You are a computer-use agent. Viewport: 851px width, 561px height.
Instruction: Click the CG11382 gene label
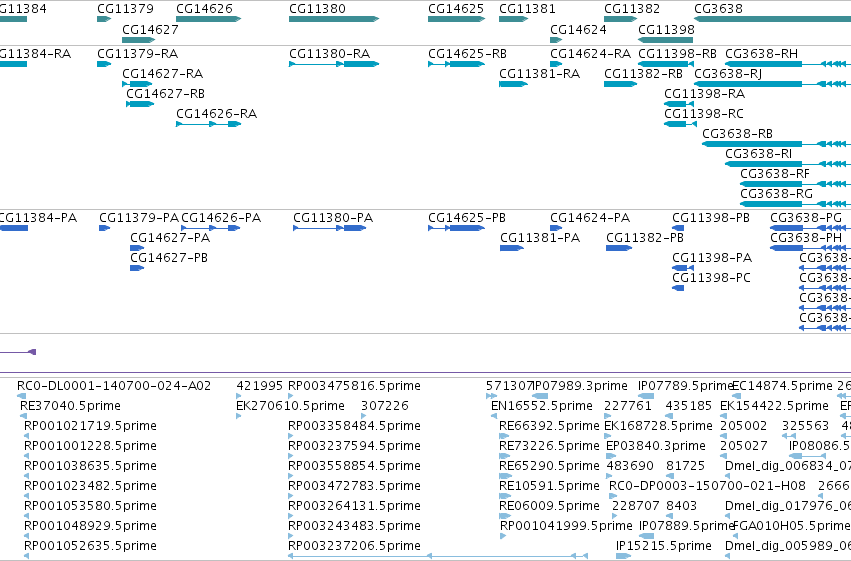(632, 9)
